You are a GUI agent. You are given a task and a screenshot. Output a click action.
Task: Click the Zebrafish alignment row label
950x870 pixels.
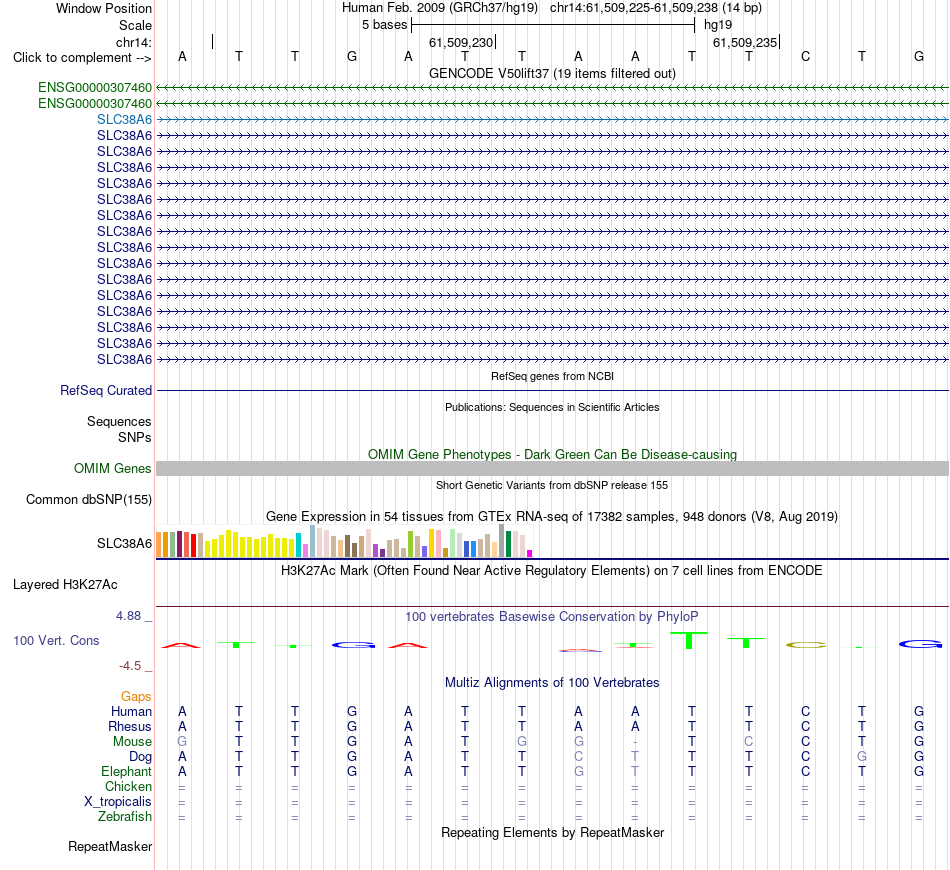coord(125,817)
